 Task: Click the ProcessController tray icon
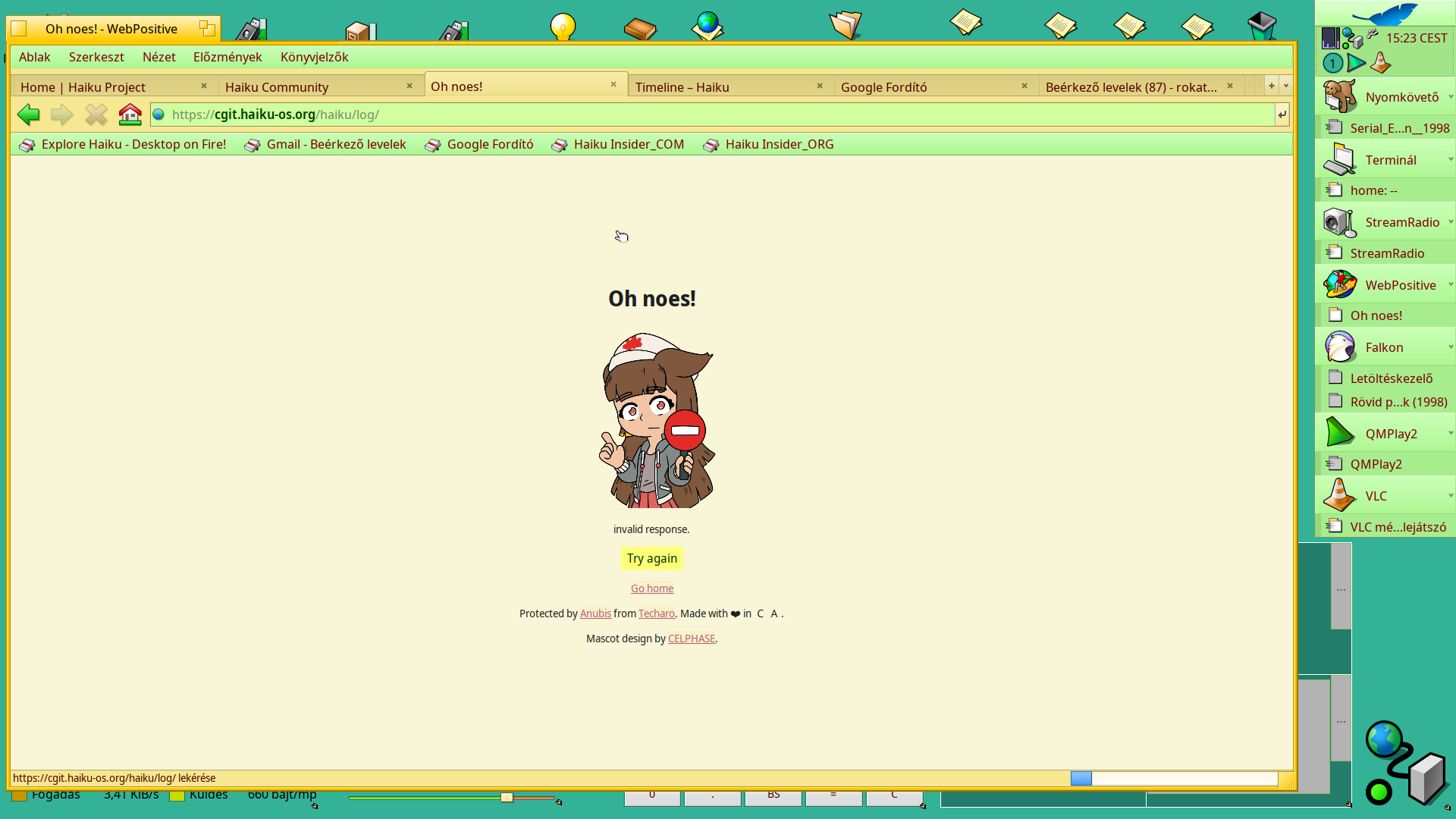(x=1330, y=38)
